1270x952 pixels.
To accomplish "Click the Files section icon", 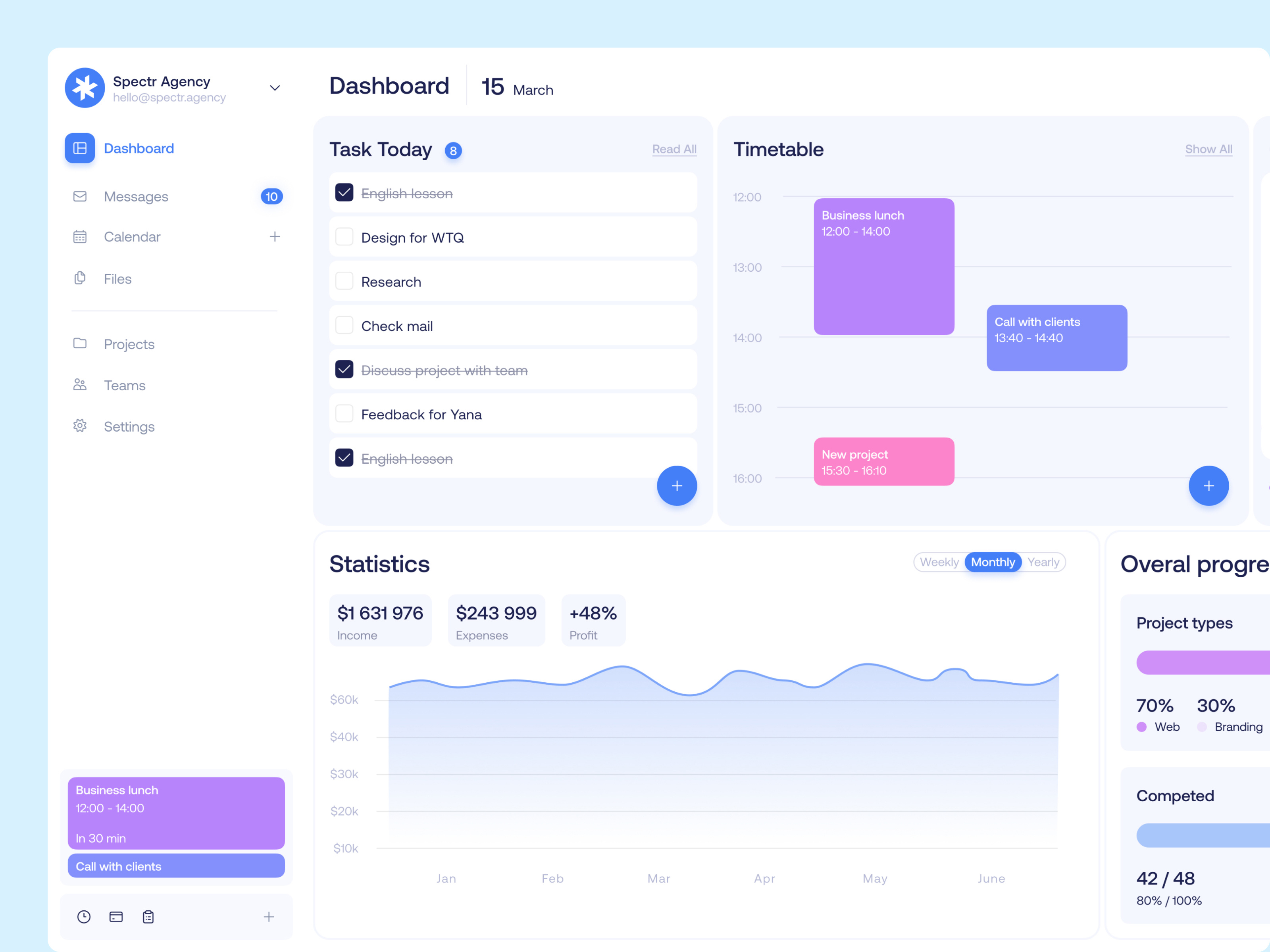I will coord(80,278).
